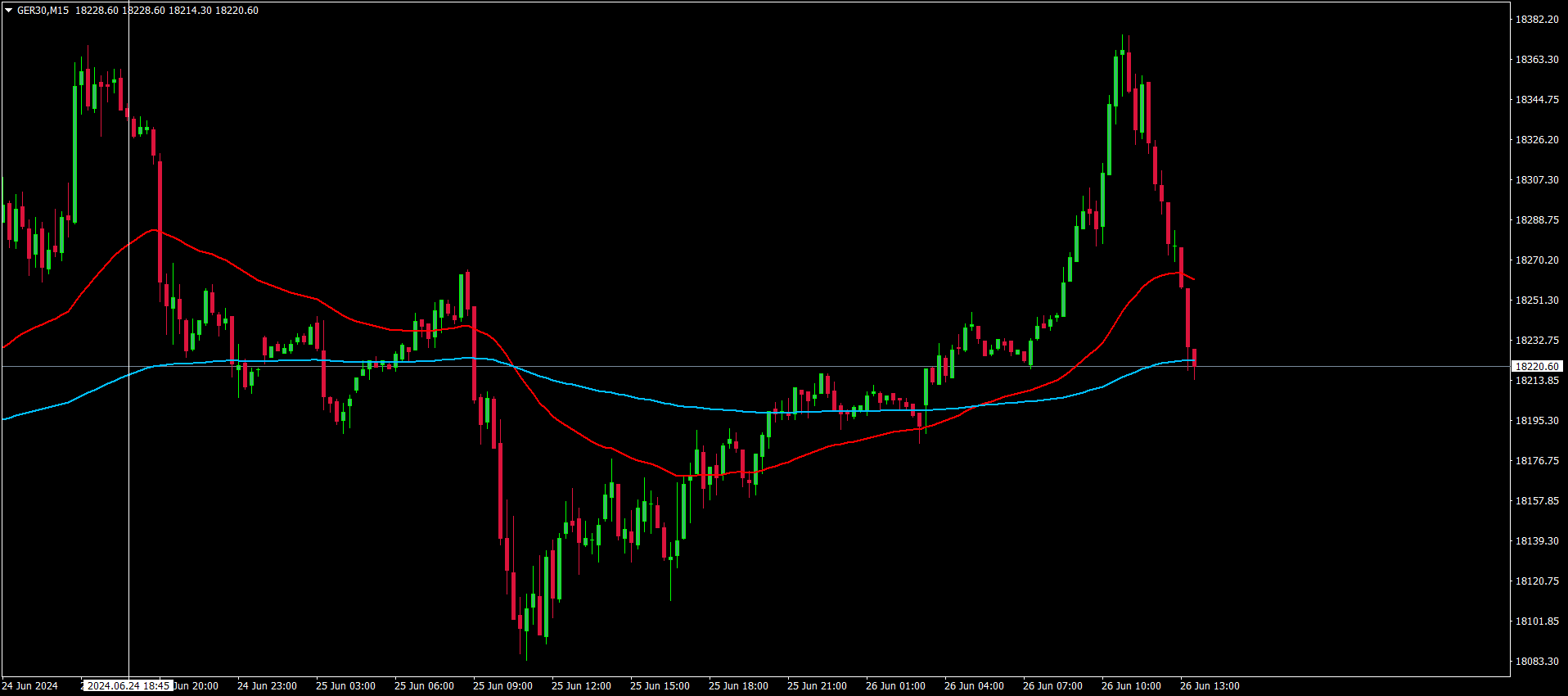Click price scale label 18195.30
Image resolution: width=1568 pixels, height=696 pixels.
pyautogui.click(x=1537, y=421)
